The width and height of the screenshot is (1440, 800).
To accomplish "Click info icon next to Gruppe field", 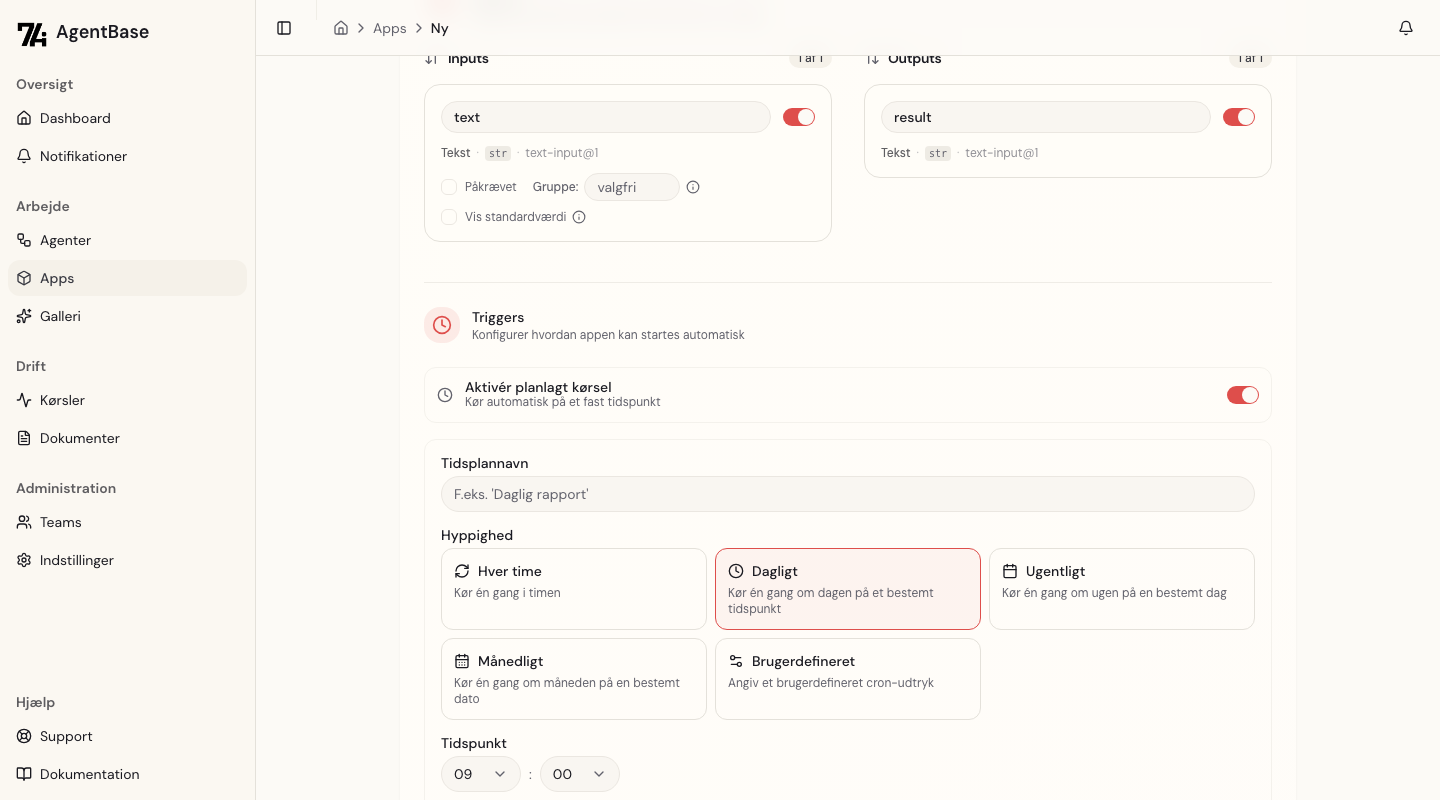I will (x=693, y=187).
